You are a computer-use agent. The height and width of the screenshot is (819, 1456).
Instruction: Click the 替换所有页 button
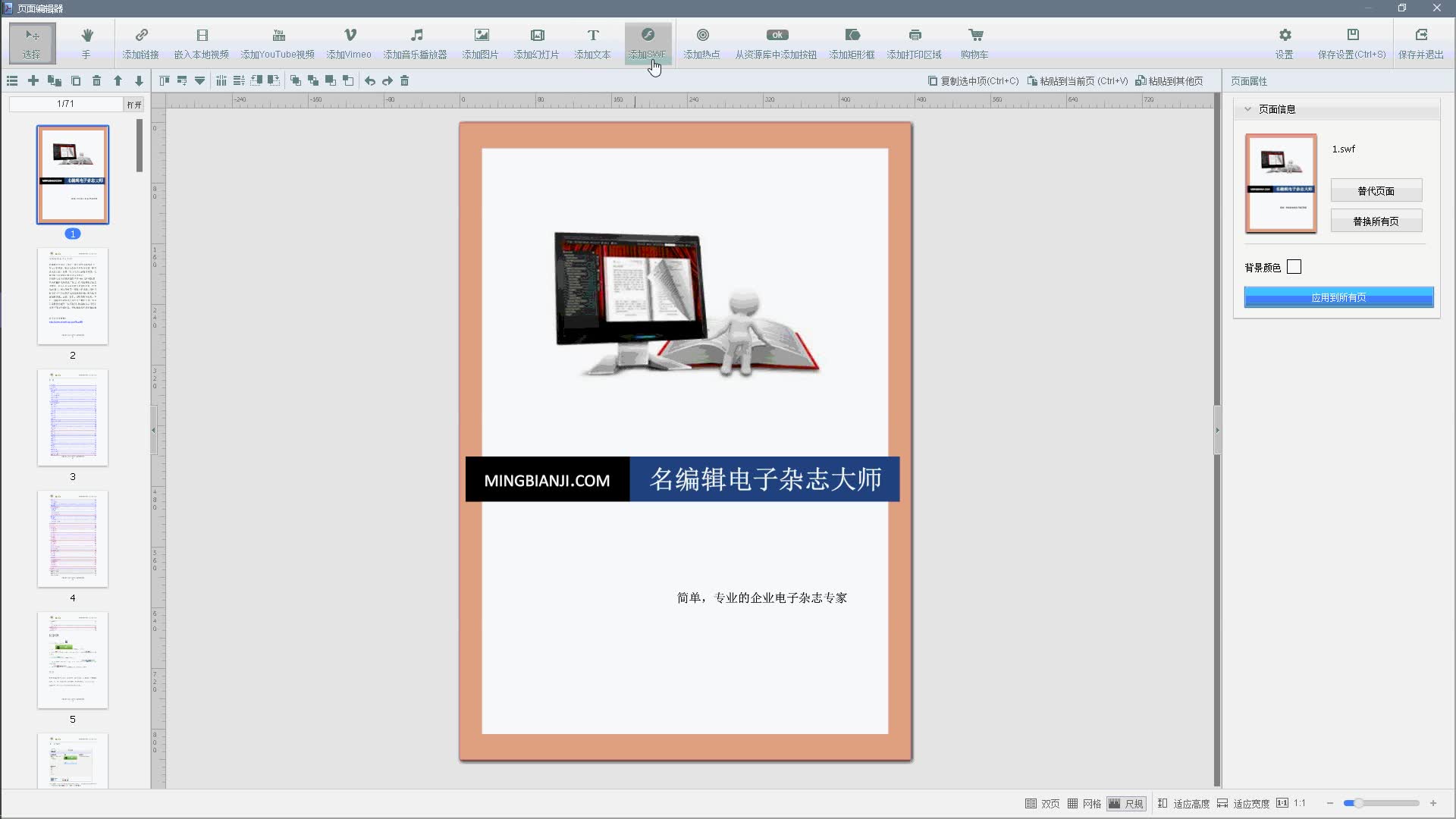pyautogui.click(x=1376, y=221)
